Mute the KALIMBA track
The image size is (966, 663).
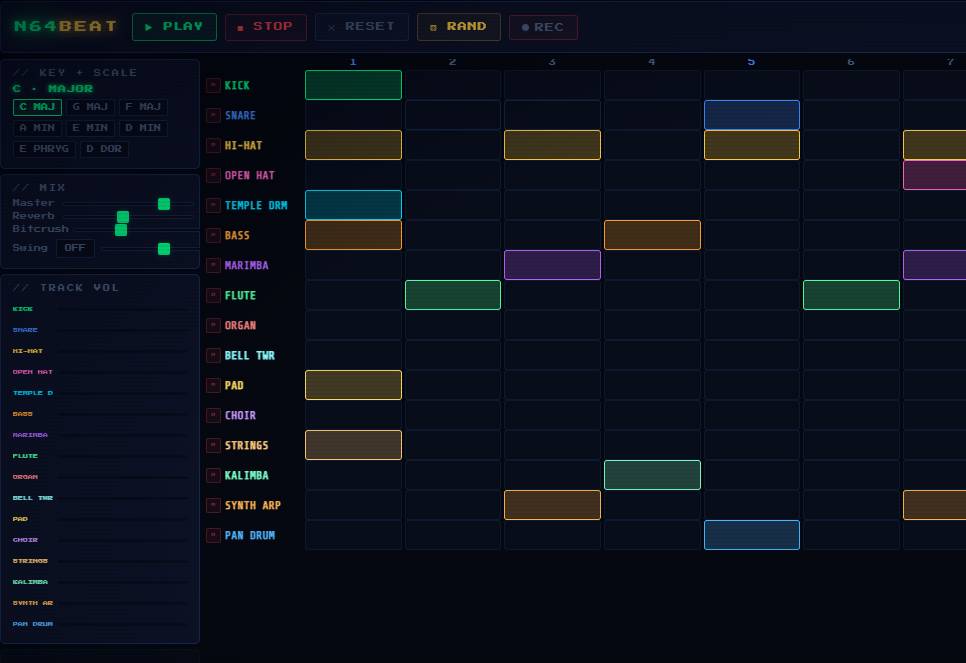click(x=213, y=475)
